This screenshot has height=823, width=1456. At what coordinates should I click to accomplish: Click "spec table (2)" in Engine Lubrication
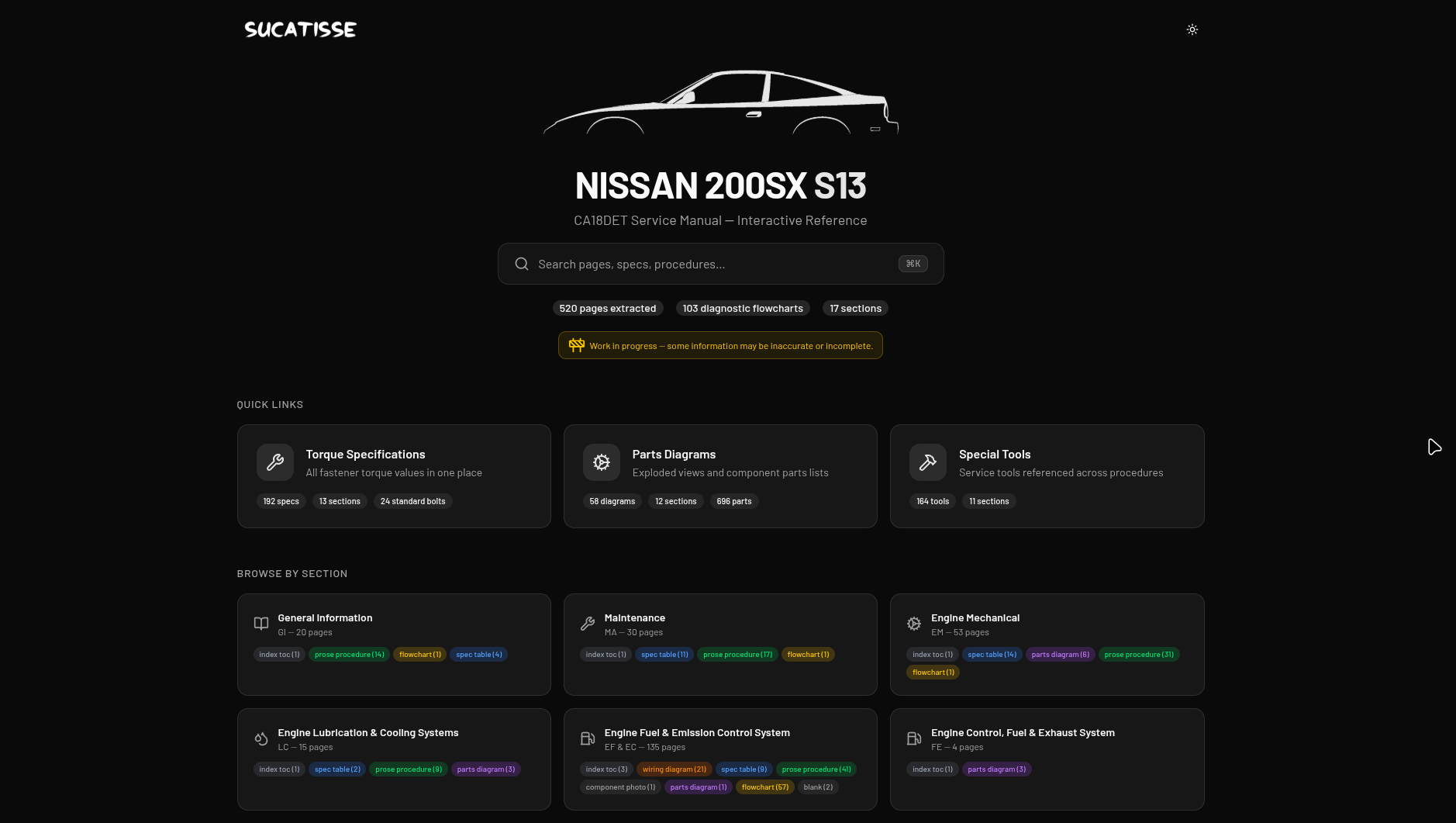coord(337,769)
